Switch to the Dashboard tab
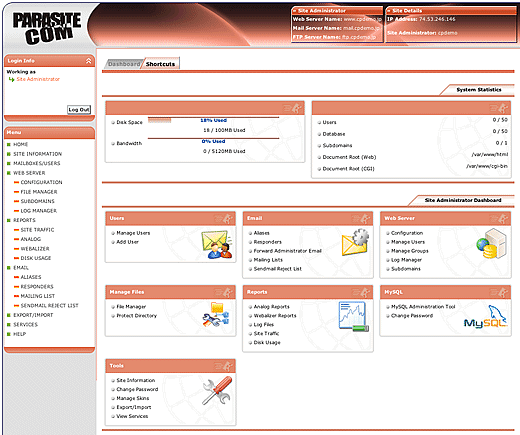Image resolution: width=520 pixels, height=435 pixels. tap(124, 64)
